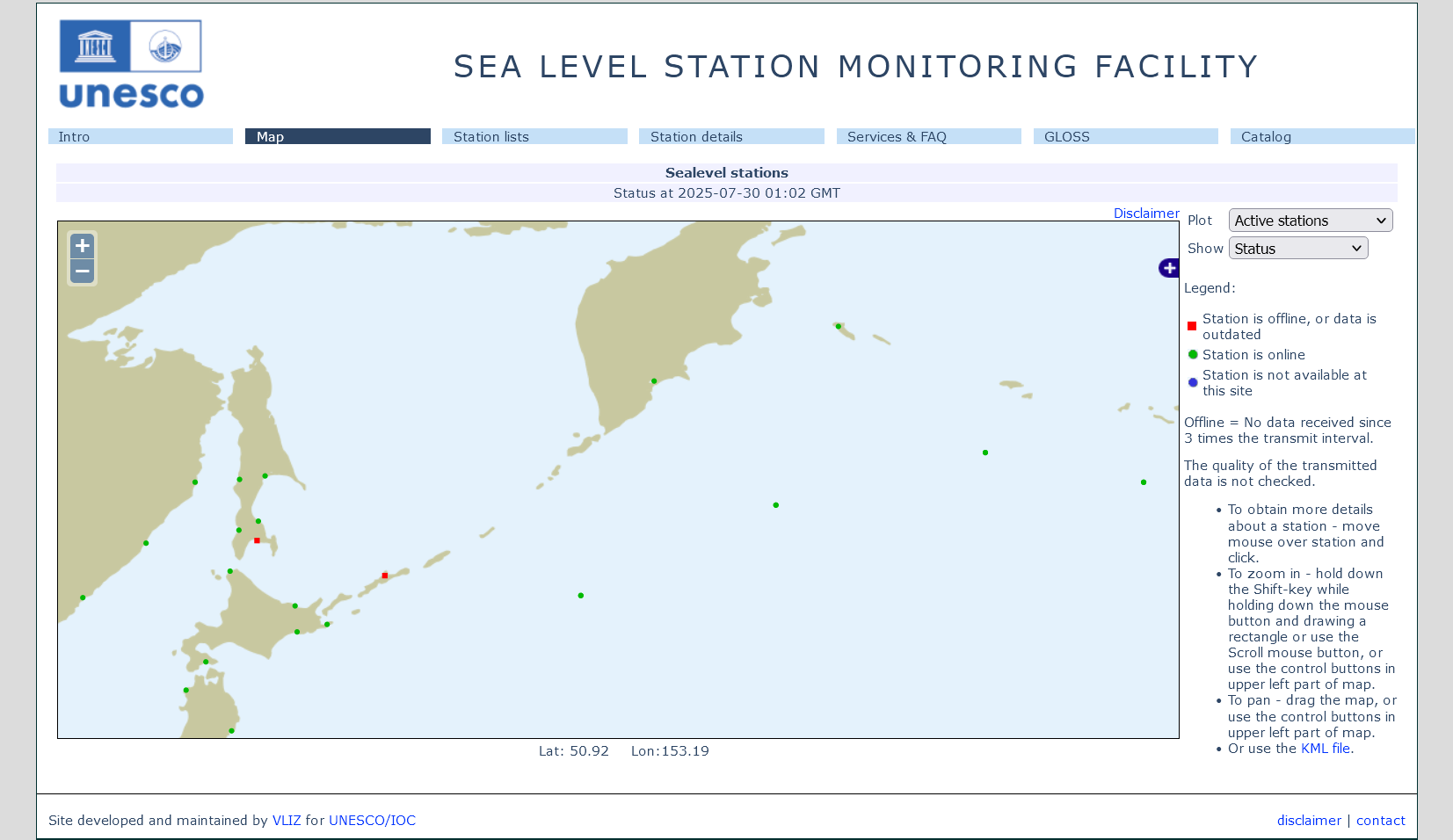This screenshot has height=840, width=1453.
Task: Click the blue not-available legend dot
Action: [x=1193, y=382]
